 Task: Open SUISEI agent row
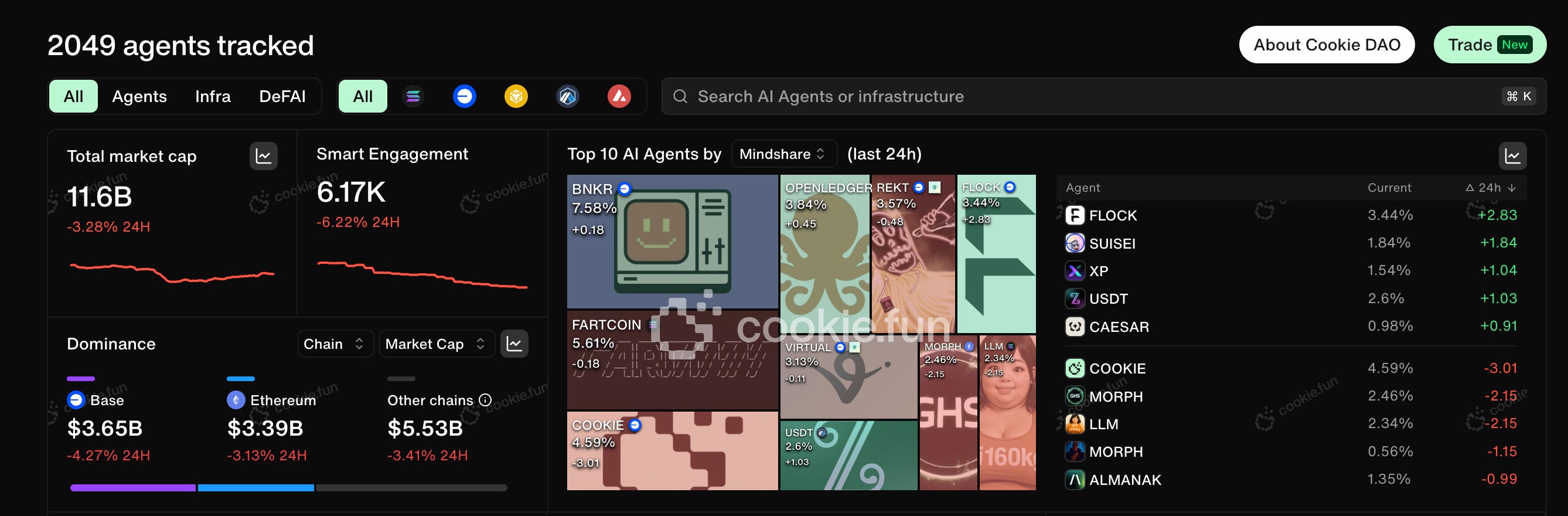[x=1291, y=243]
